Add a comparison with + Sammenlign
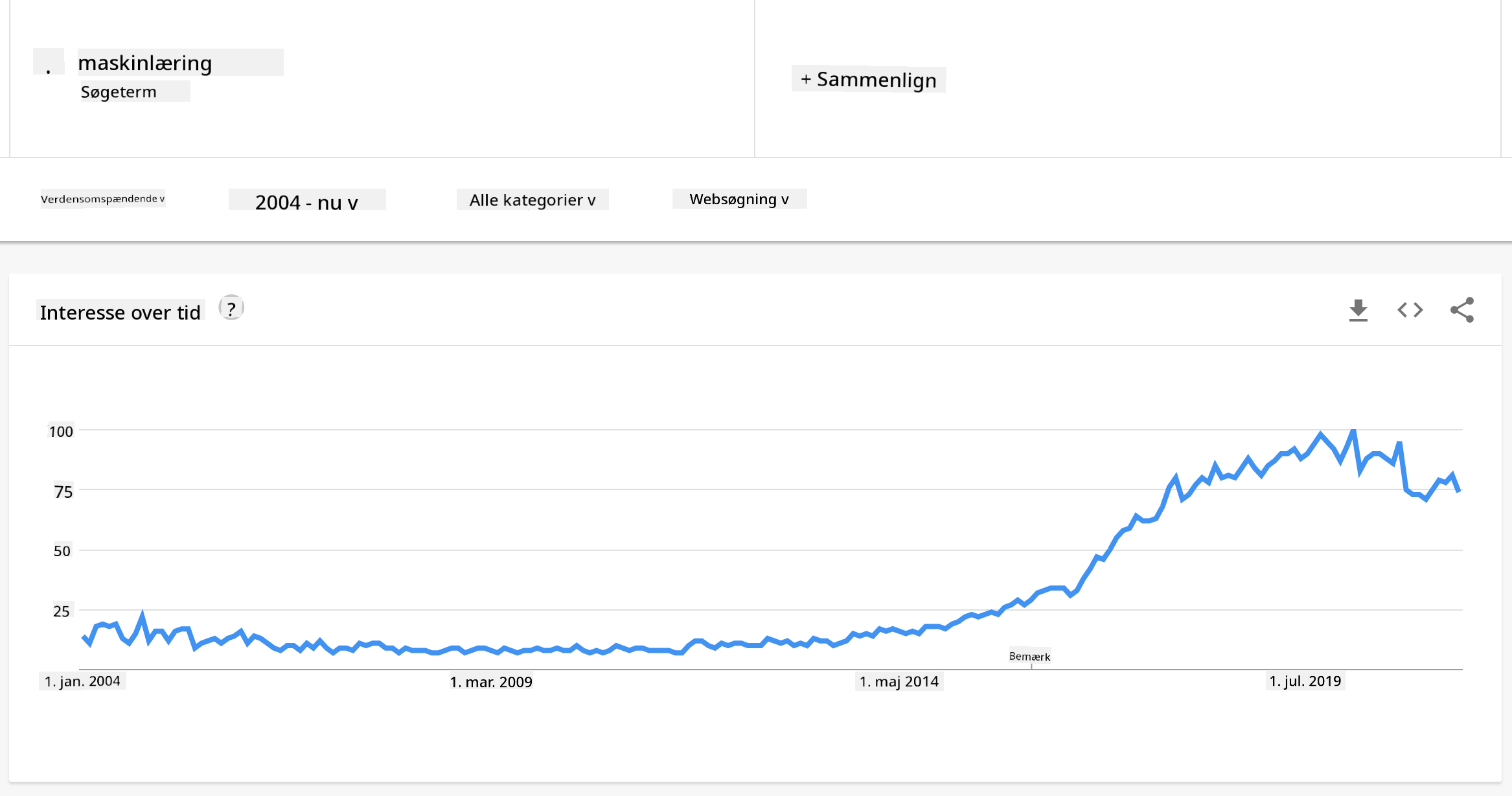 point(868,80)
